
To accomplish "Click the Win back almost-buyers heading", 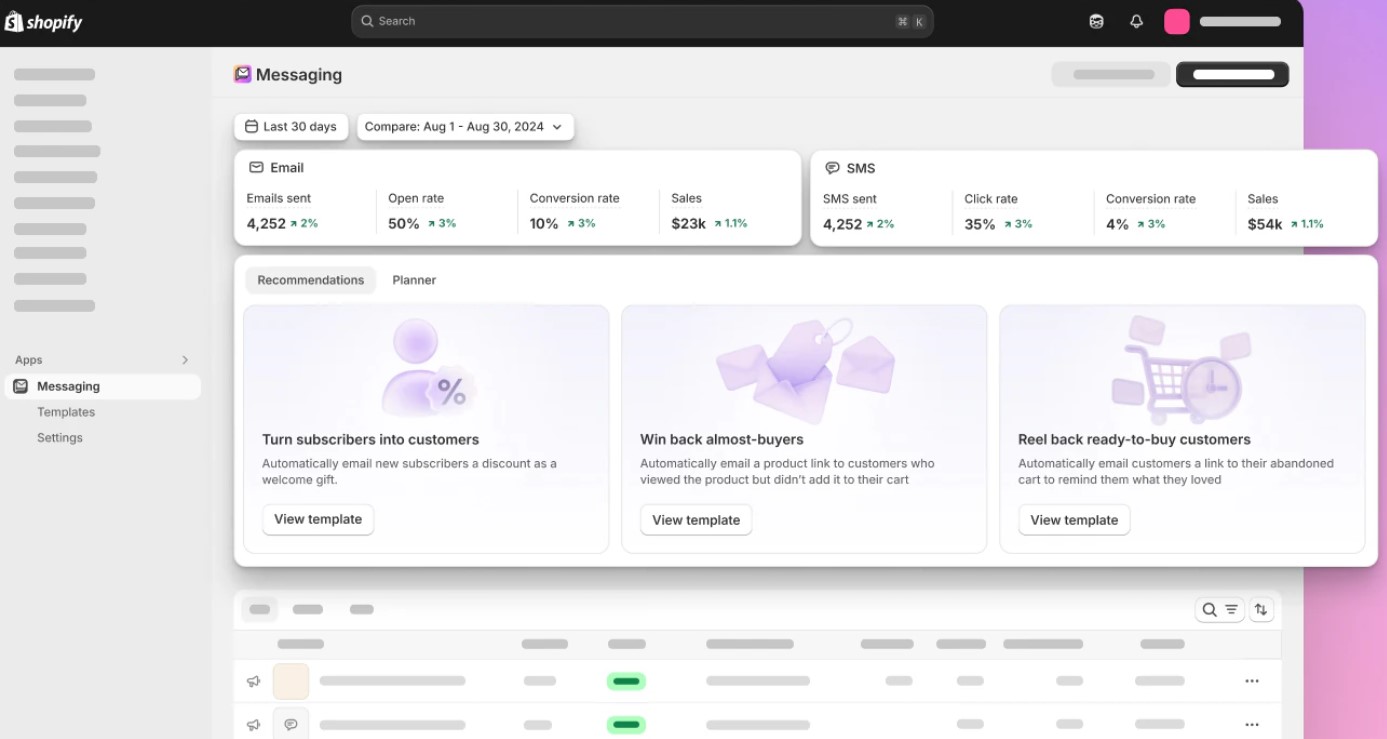I will [x=722, y=439].
